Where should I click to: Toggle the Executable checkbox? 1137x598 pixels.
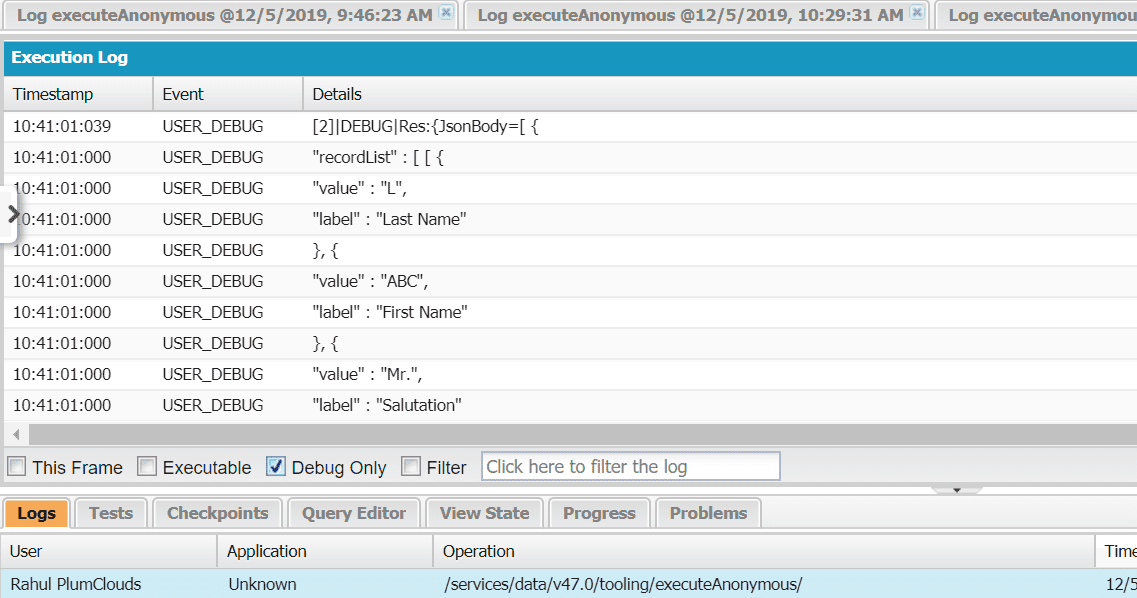click(147, 467)
